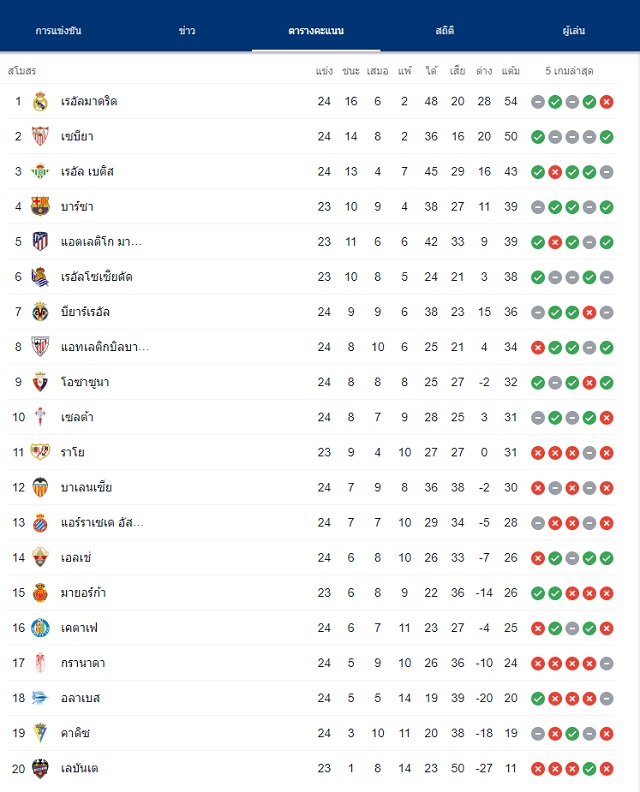The height and width of the screenshot is (792, 640).
Task: Open the การแข่งขัน tab
Action: tap(59, 30)
